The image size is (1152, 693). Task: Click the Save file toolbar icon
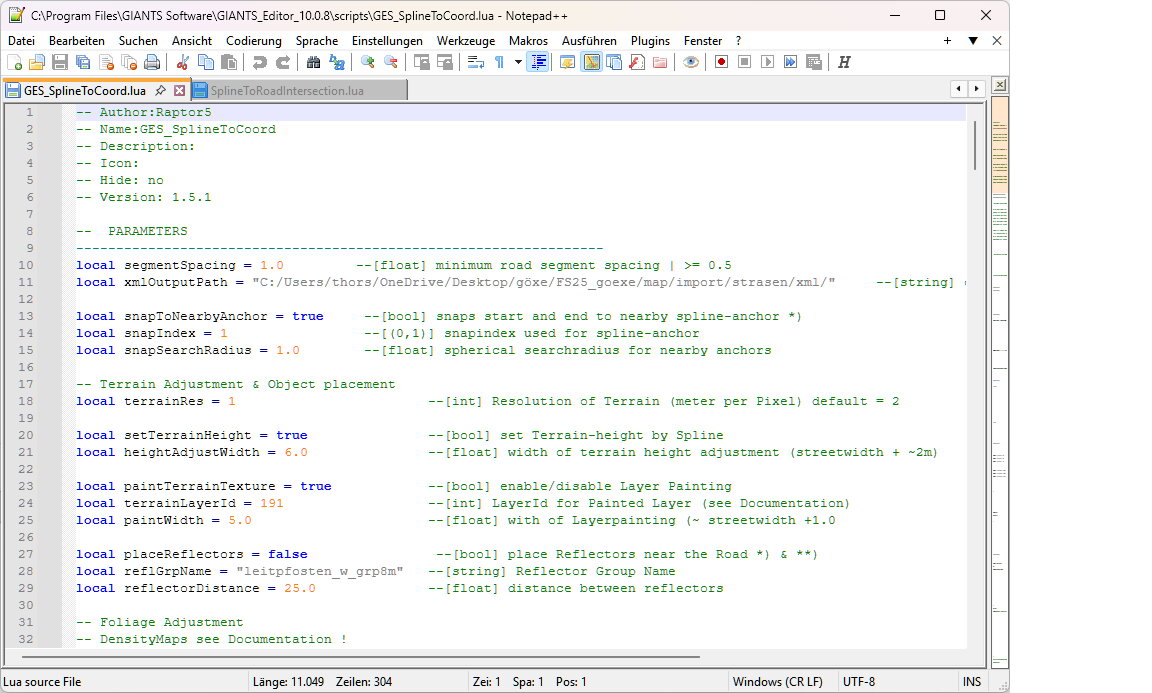60,62
